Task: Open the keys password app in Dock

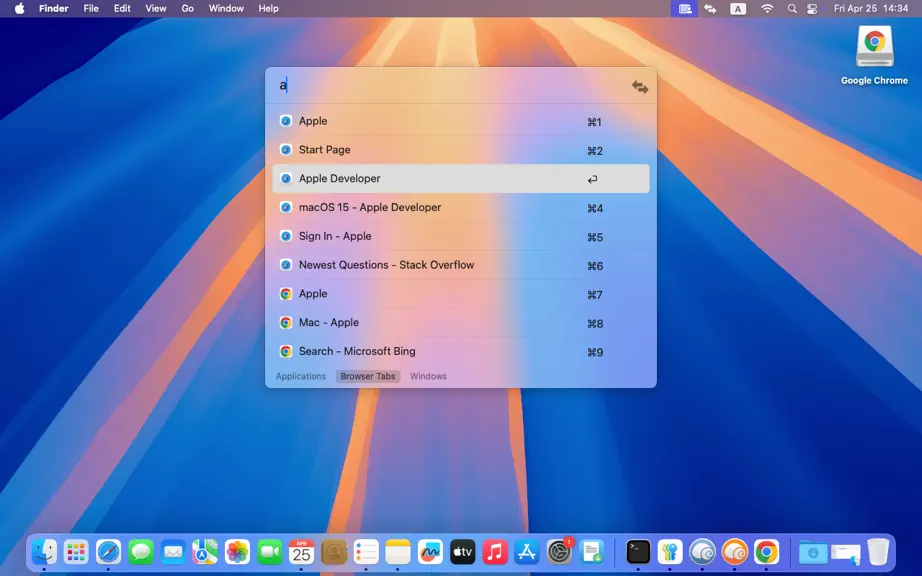Action: [670, 552]
